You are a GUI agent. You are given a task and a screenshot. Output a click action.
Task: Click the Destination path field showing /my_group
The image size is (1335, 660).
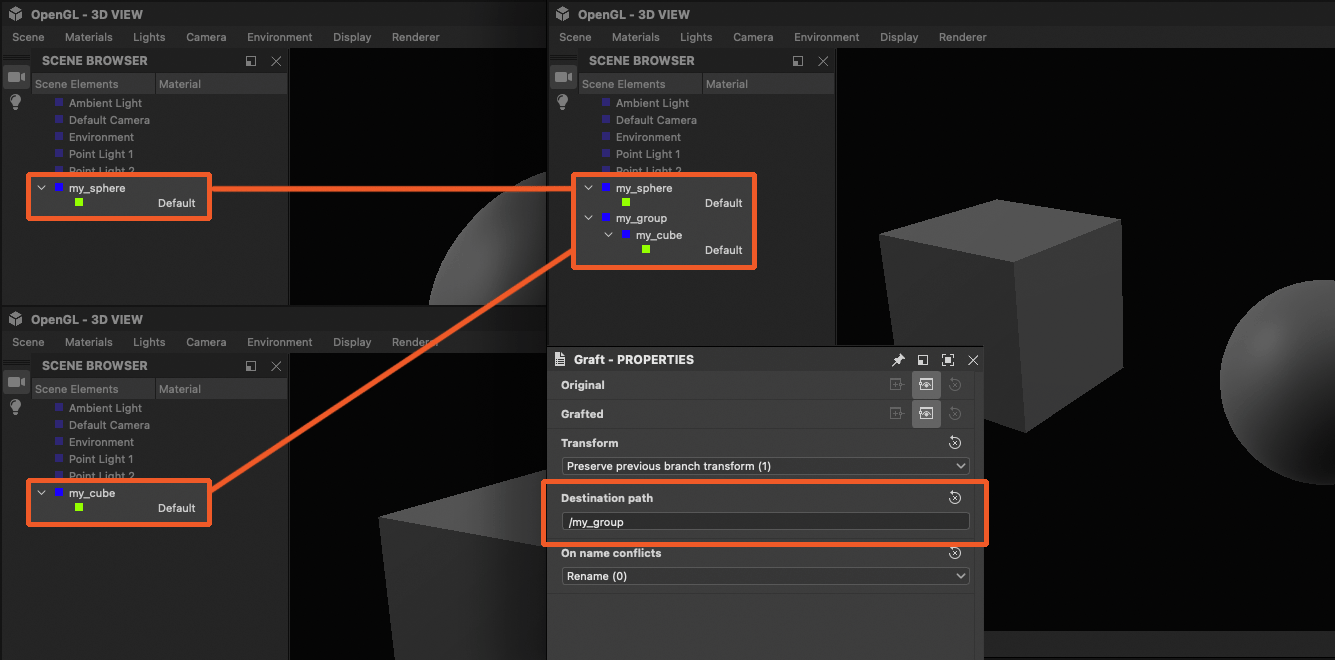click(765, 521)
